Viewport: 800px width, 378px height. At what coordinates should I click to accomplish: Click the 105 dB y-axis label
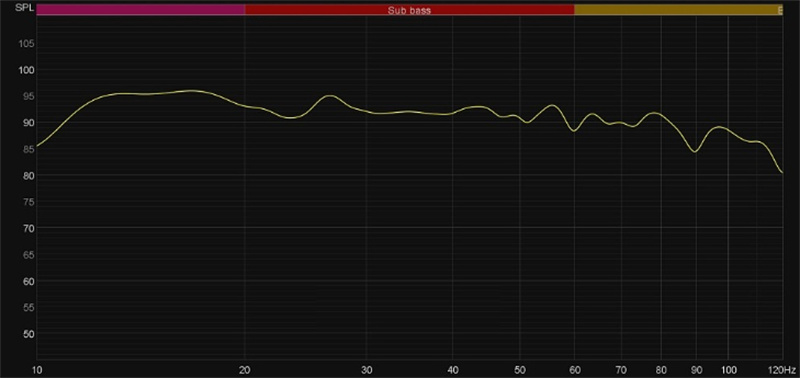[26, 44]
